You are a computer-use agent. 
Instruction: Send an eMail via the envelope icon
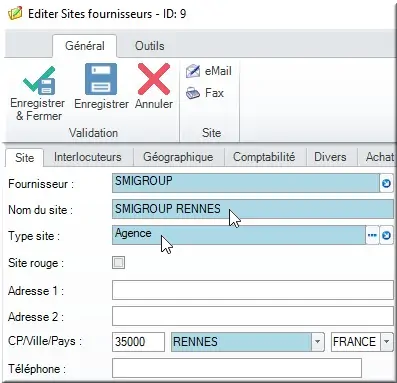pos(193,71)
